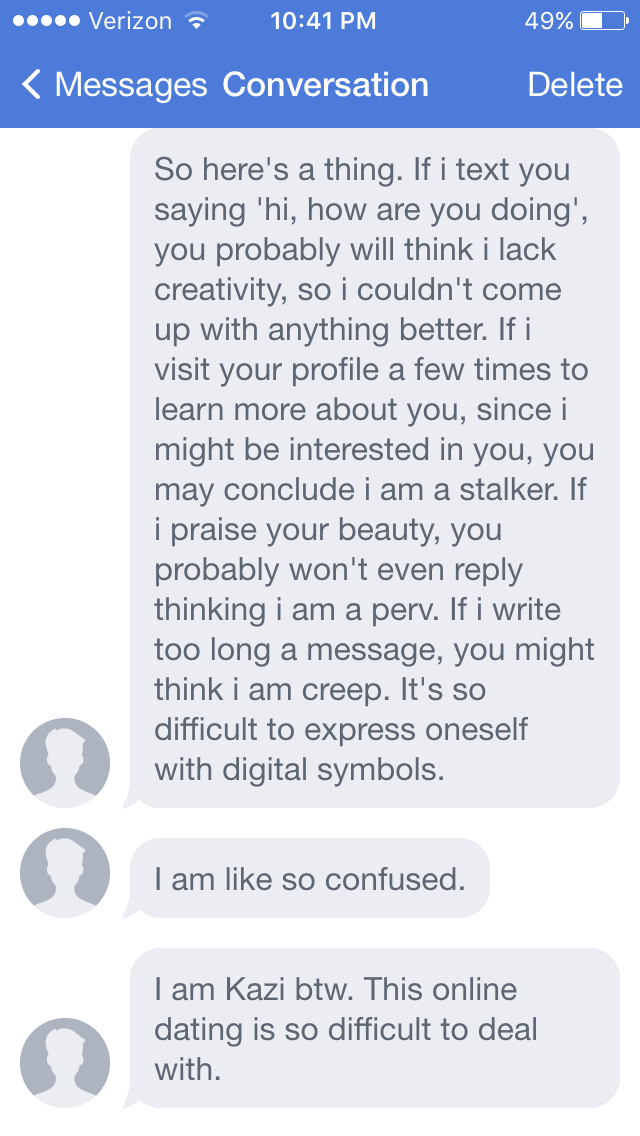Tap the Wi-Fi status icon
Image resolution: width=640 pixels, height=1136 pixels.
(196, 21)
